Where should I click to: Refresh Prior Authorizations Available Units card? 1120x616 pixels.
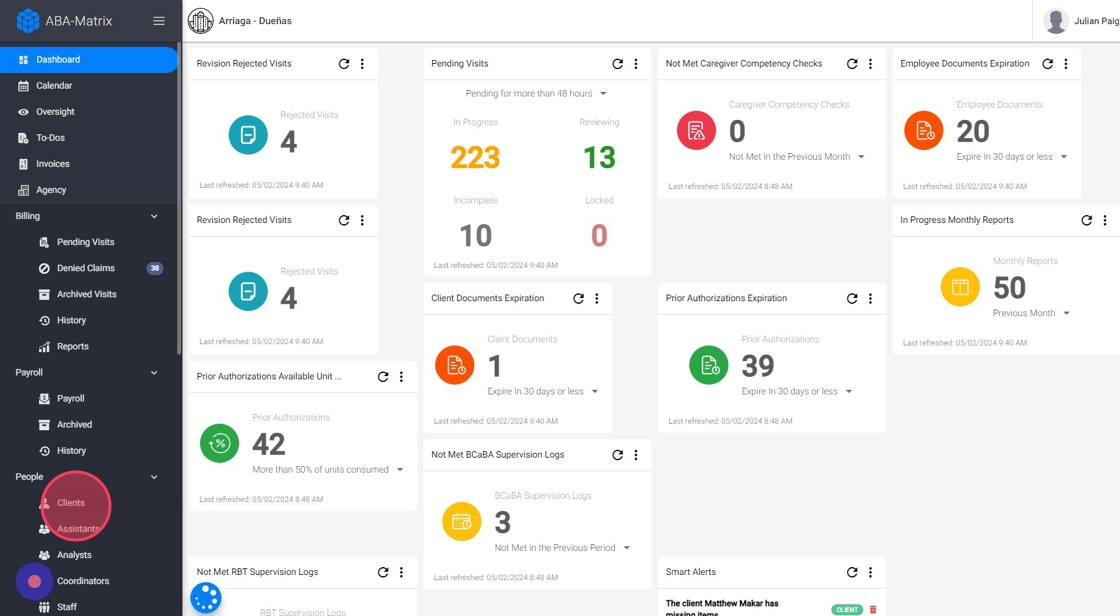coord(383,377)
